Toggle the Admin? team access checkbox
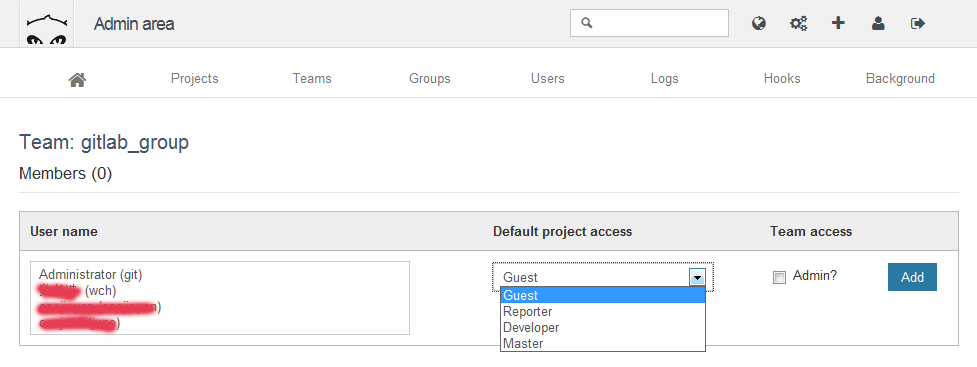This screenshot has width=977, height=367. [779, 277]
